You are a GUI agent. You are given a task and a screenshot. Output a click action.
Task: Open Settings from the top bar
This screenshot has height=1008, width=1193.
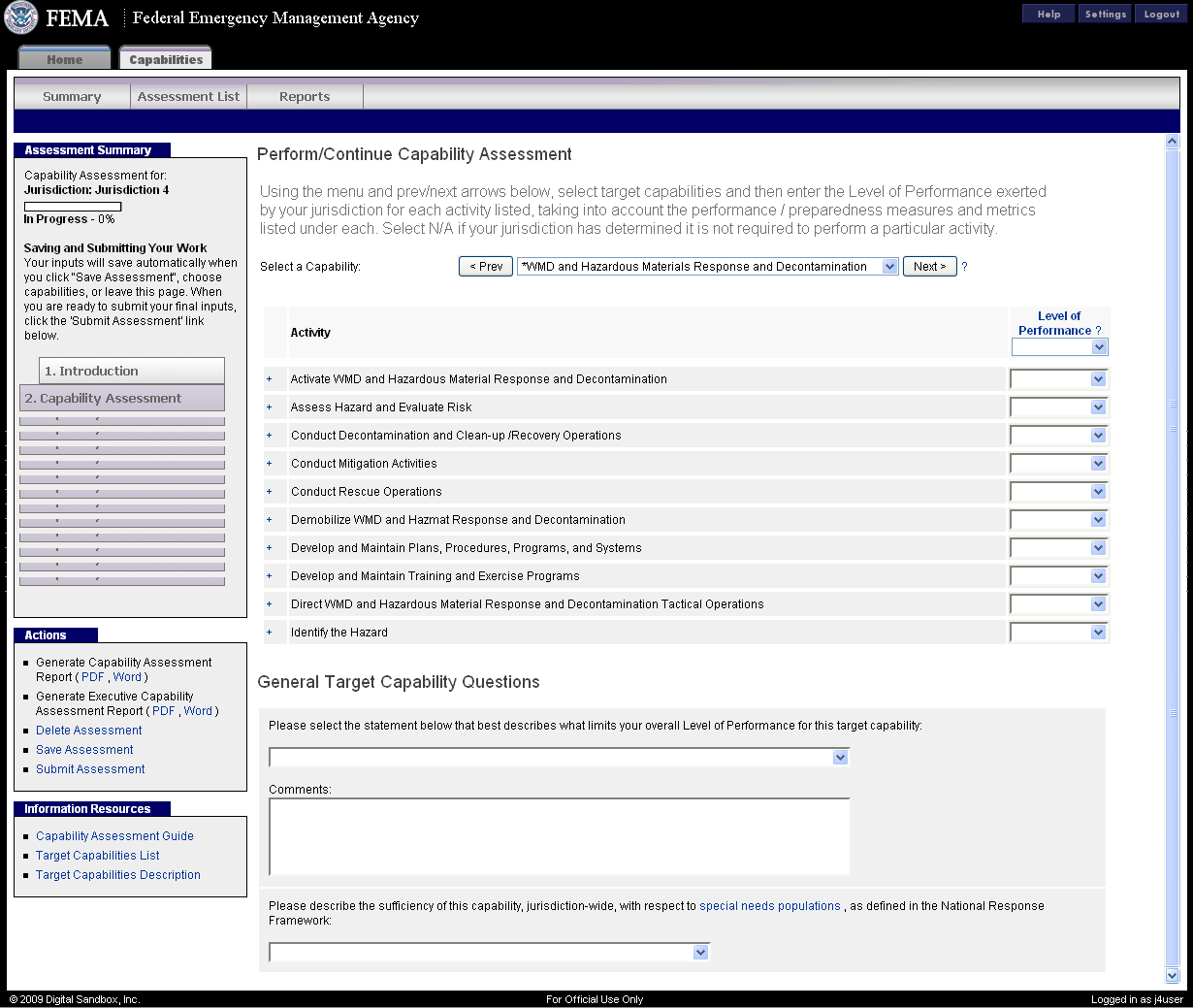[x=1105, y=14]
